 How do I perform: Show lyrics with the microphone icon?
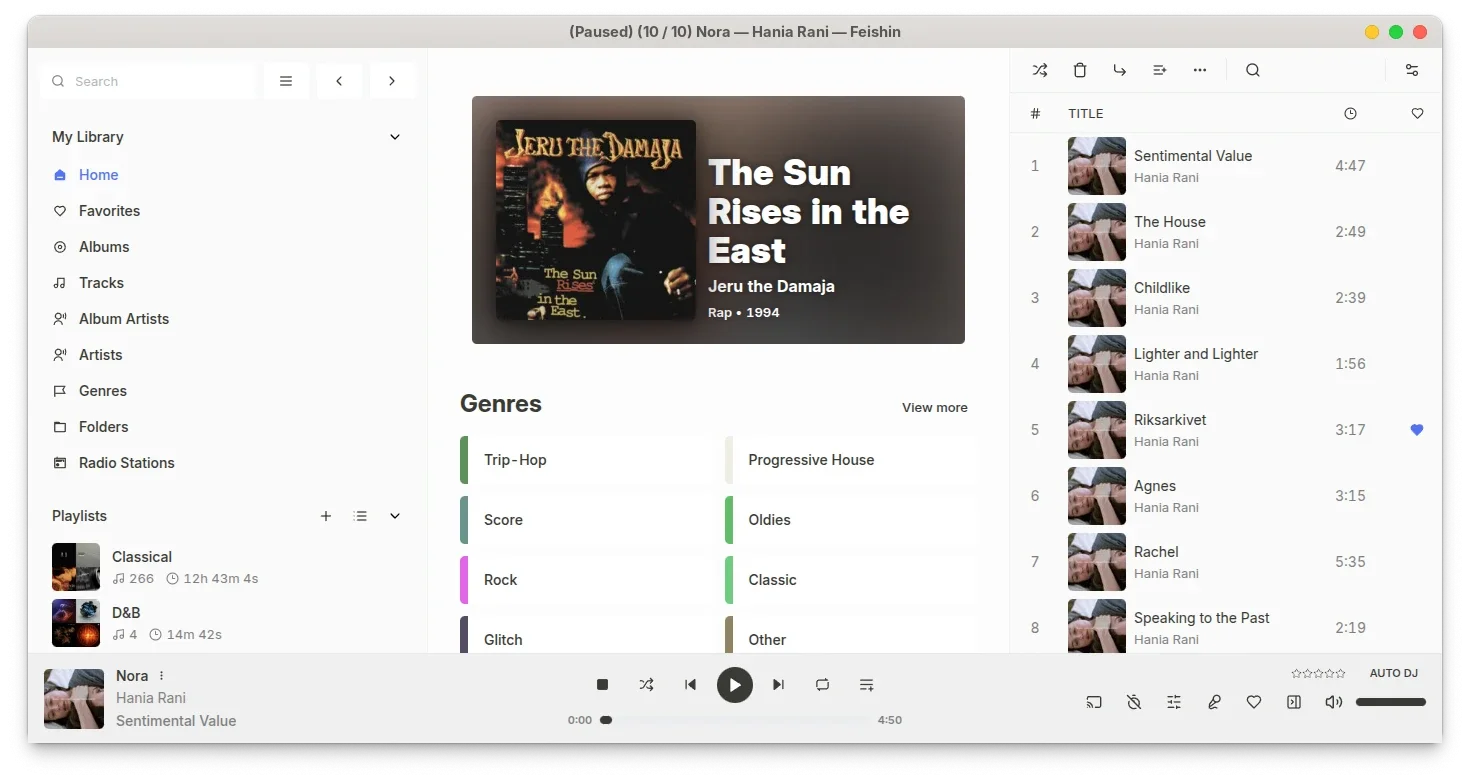[1214, 702]
